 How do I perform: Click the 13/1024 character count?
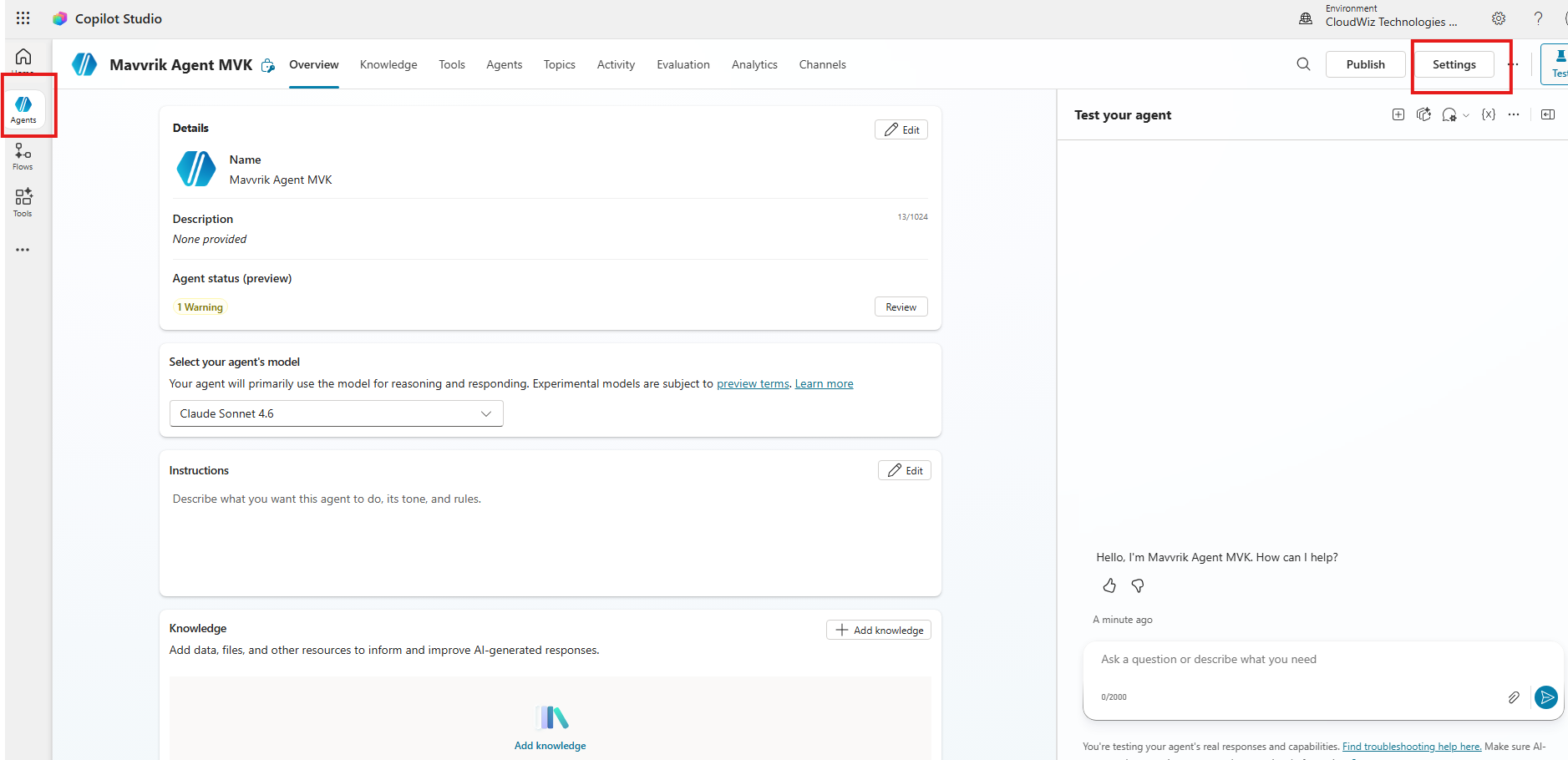click(x=913, y=217)
